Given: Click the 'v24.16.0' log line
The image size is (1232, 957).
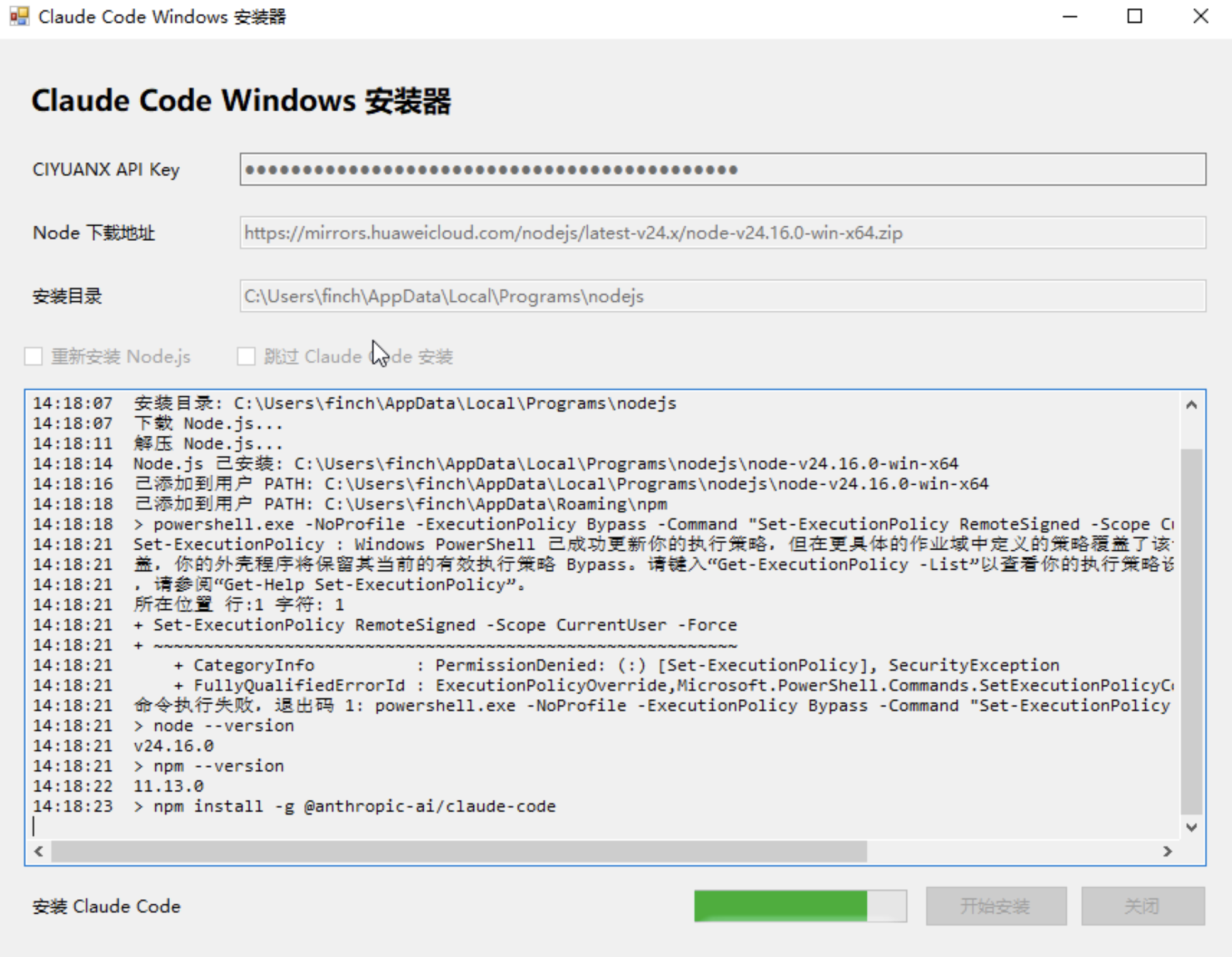Looking at the screenshot, I should 123,746.
